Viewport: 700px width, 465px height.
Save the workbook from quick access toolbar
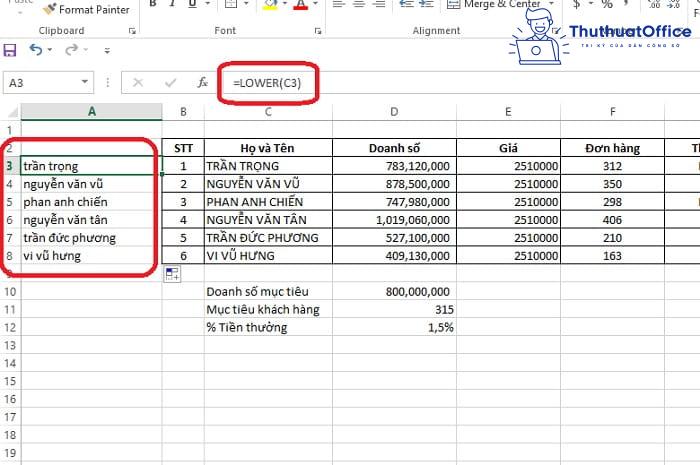point(11,50)
